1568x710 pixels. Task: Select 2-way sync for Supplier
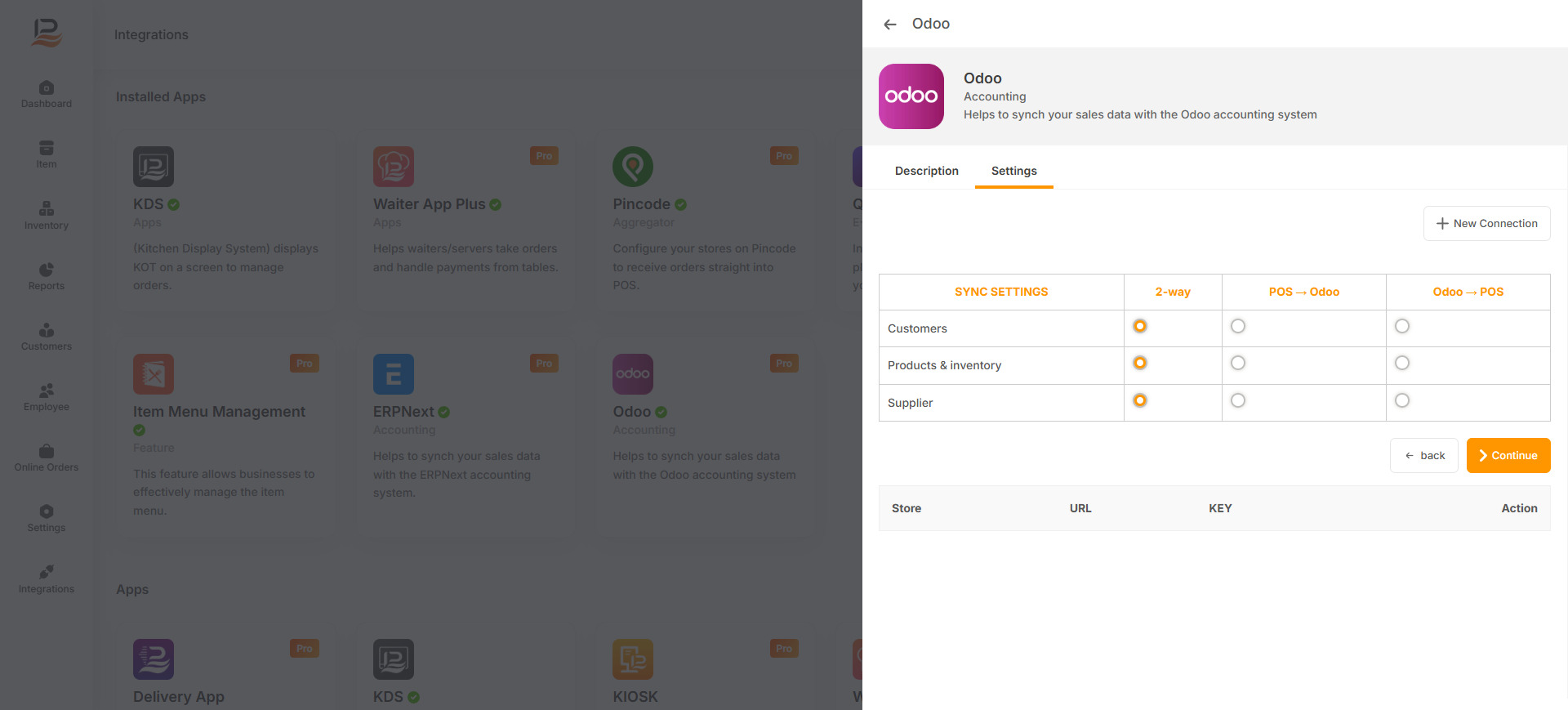[1140, 400]
